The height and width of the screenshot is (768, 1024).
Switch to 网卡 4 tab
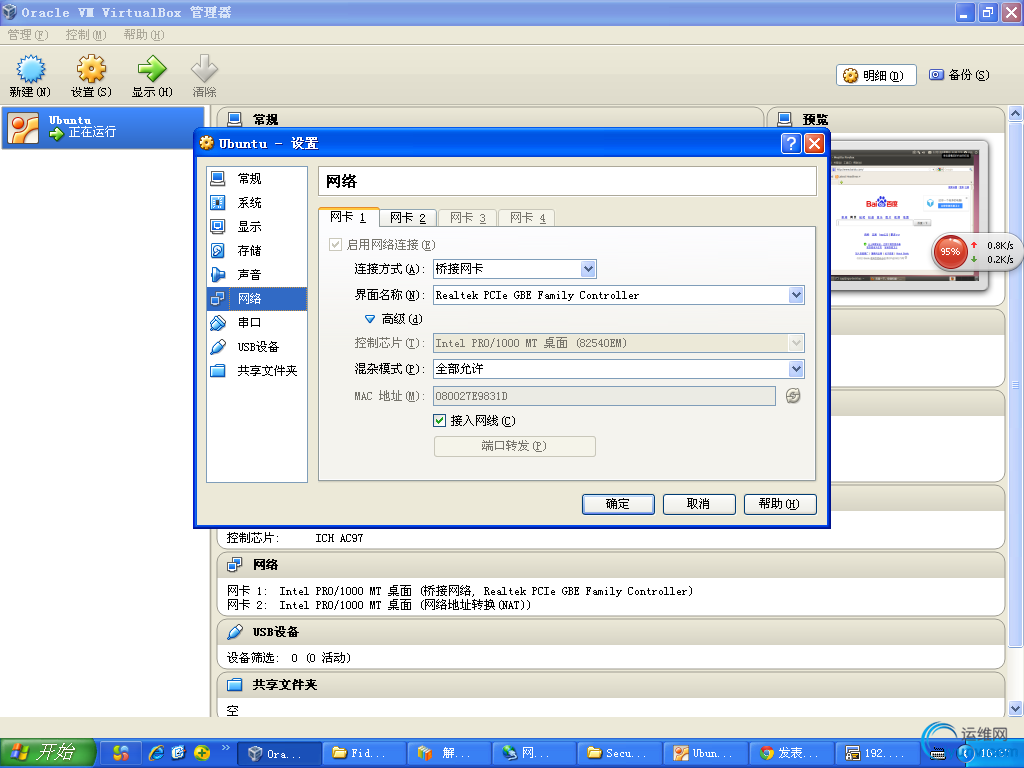pyautogui.click(x=528, y=217)
